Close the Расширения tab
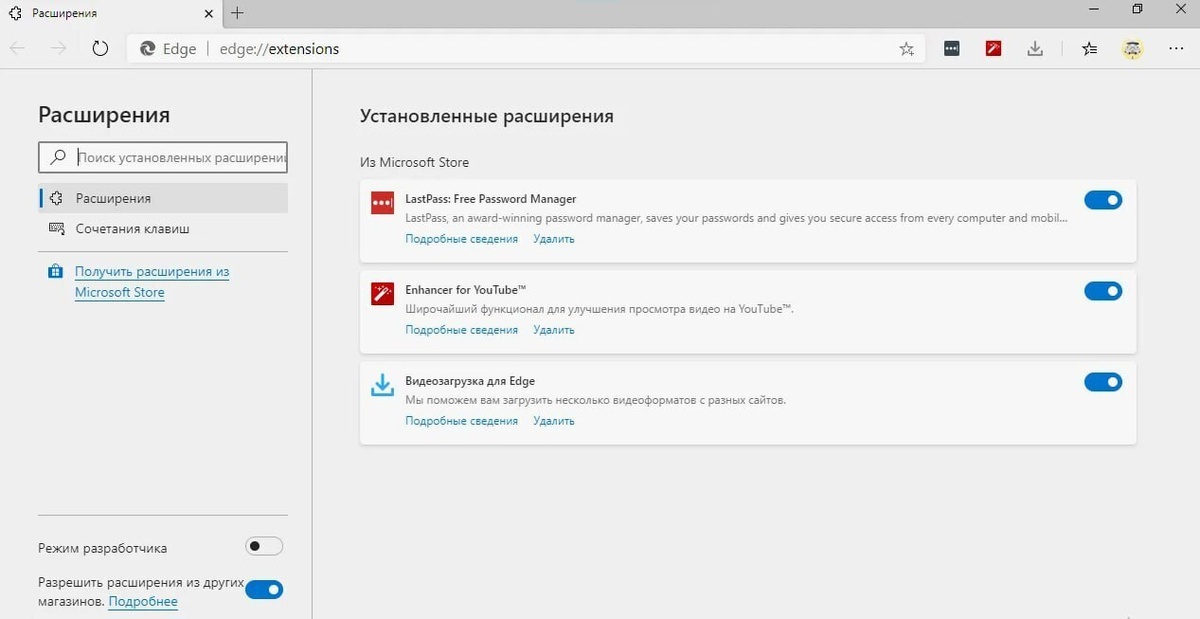The height and width of the screenshot is (619, 1200). tap(209, 14)
